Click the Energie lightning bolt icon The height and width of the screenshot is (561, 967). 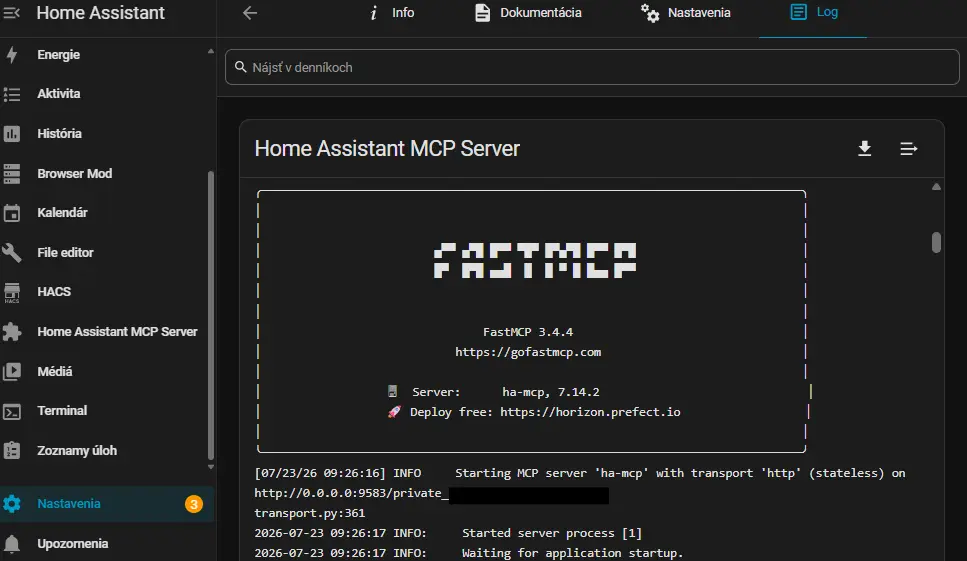coord(12,55)
